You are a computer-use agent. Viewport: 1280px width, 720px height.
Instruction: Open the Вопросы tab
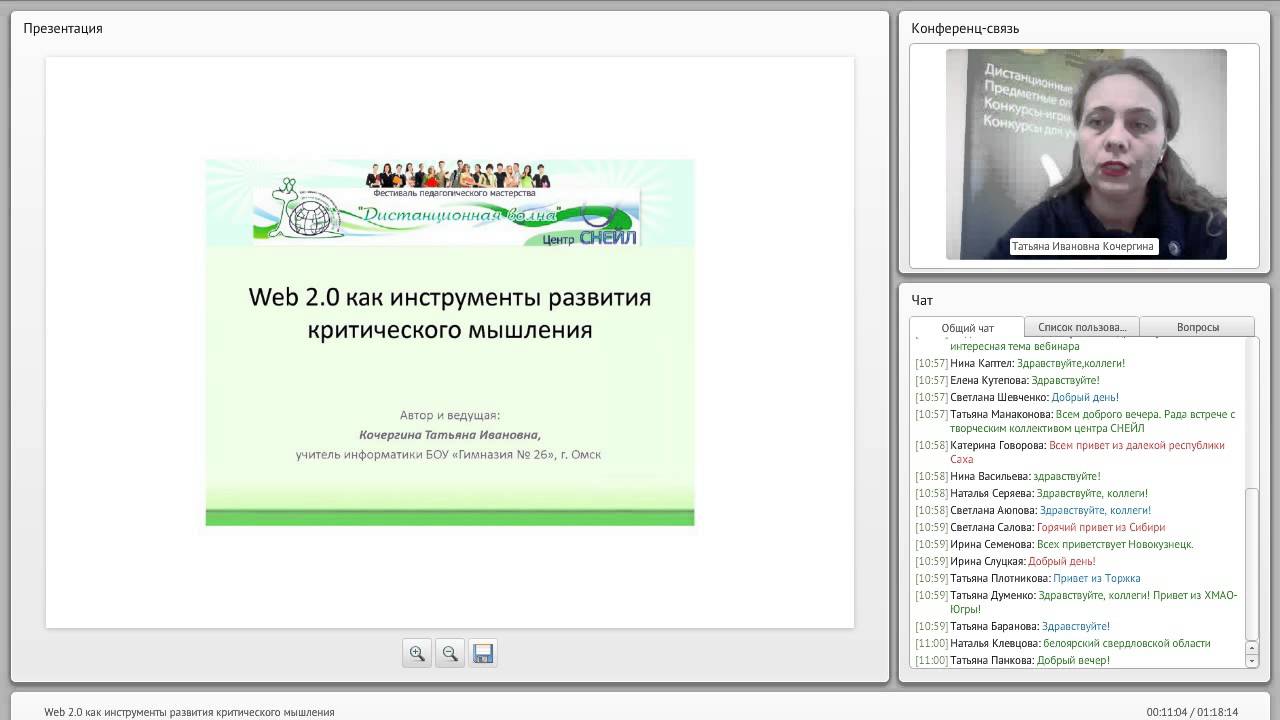[1197, 327]
